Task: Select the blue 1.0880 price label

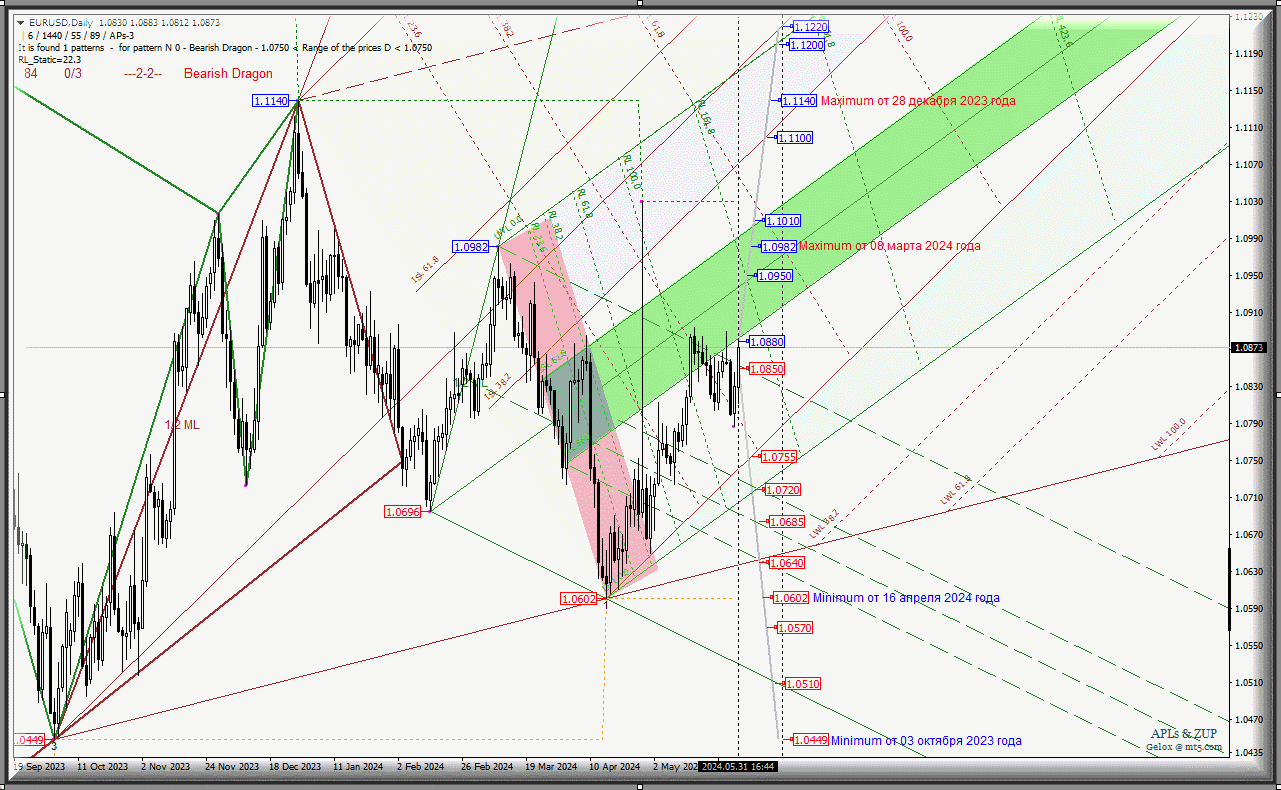Action: click(766, 342)
